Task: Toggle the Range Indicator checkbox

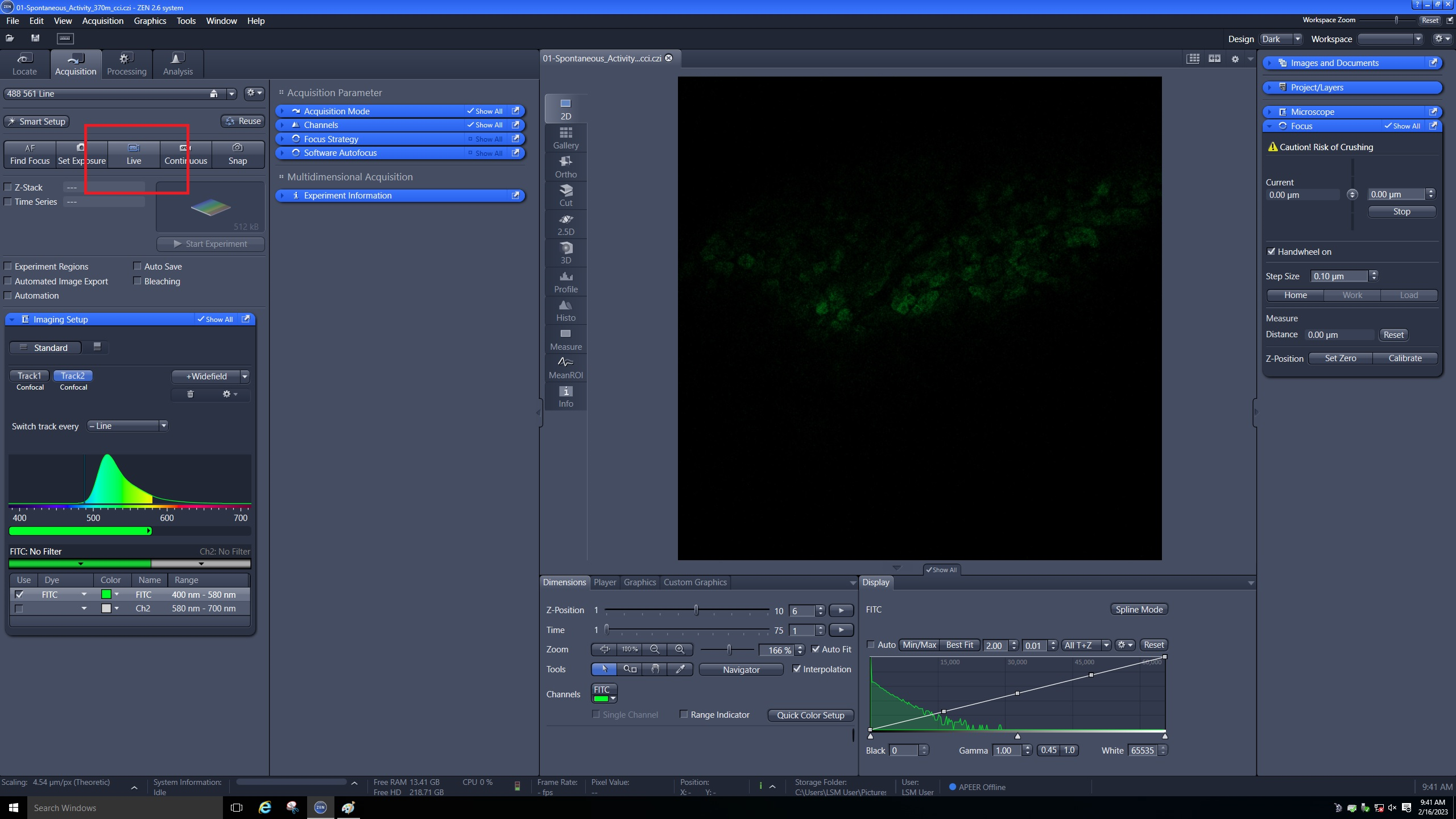Action: [684, 714]
